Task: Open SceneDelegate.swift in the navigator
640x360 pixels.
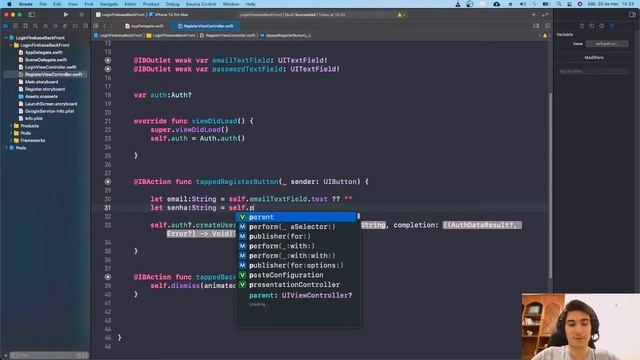Action: (45, 60)
